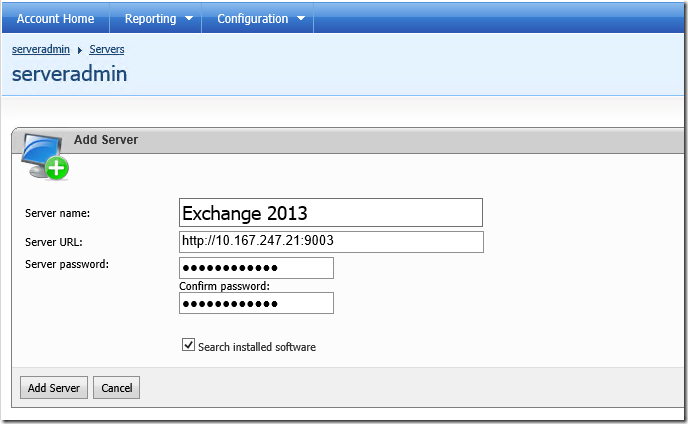Click the breadcrumb arrow separator

click(x=79, y=50)
